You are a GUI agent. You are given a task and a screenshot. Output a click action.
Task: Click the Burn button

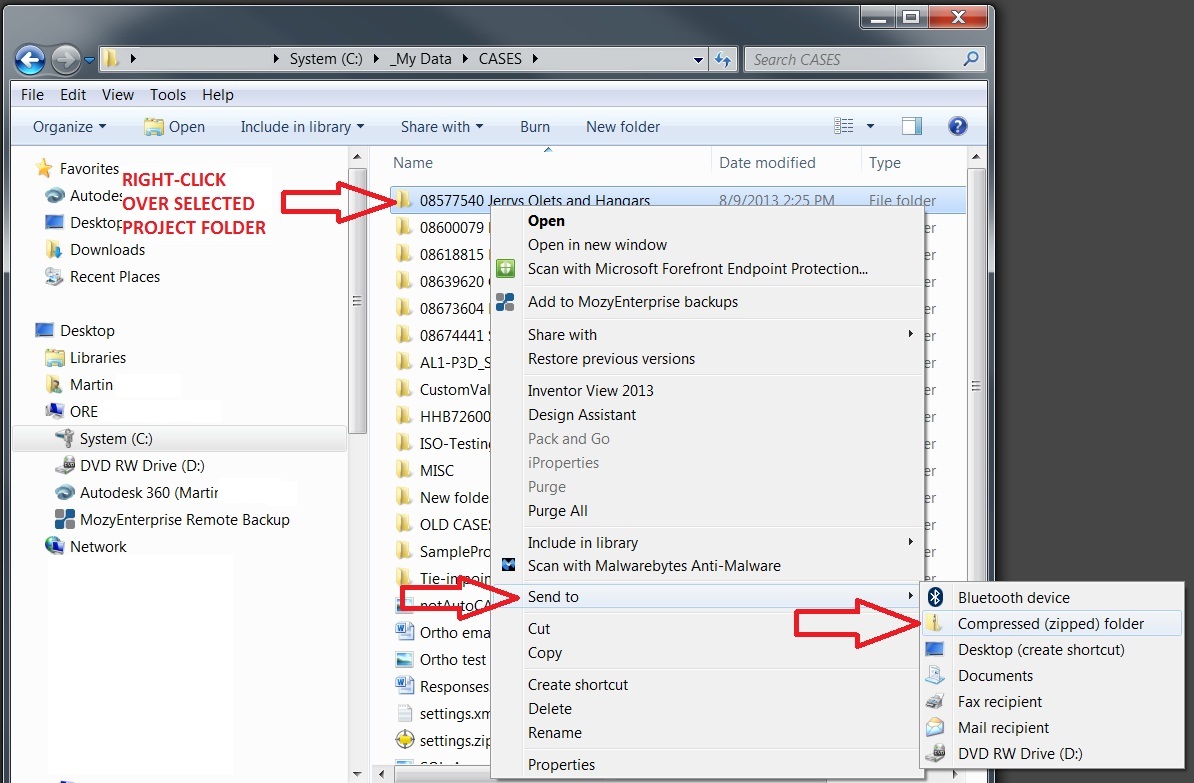535,127
